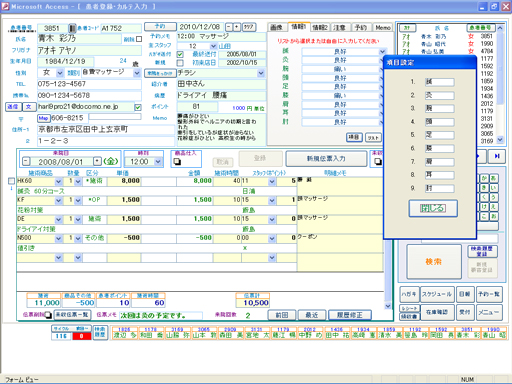This screenshot has width=512, height=384.
Task: Open the 12:00 time dropdown
Action: coord(158,162)
